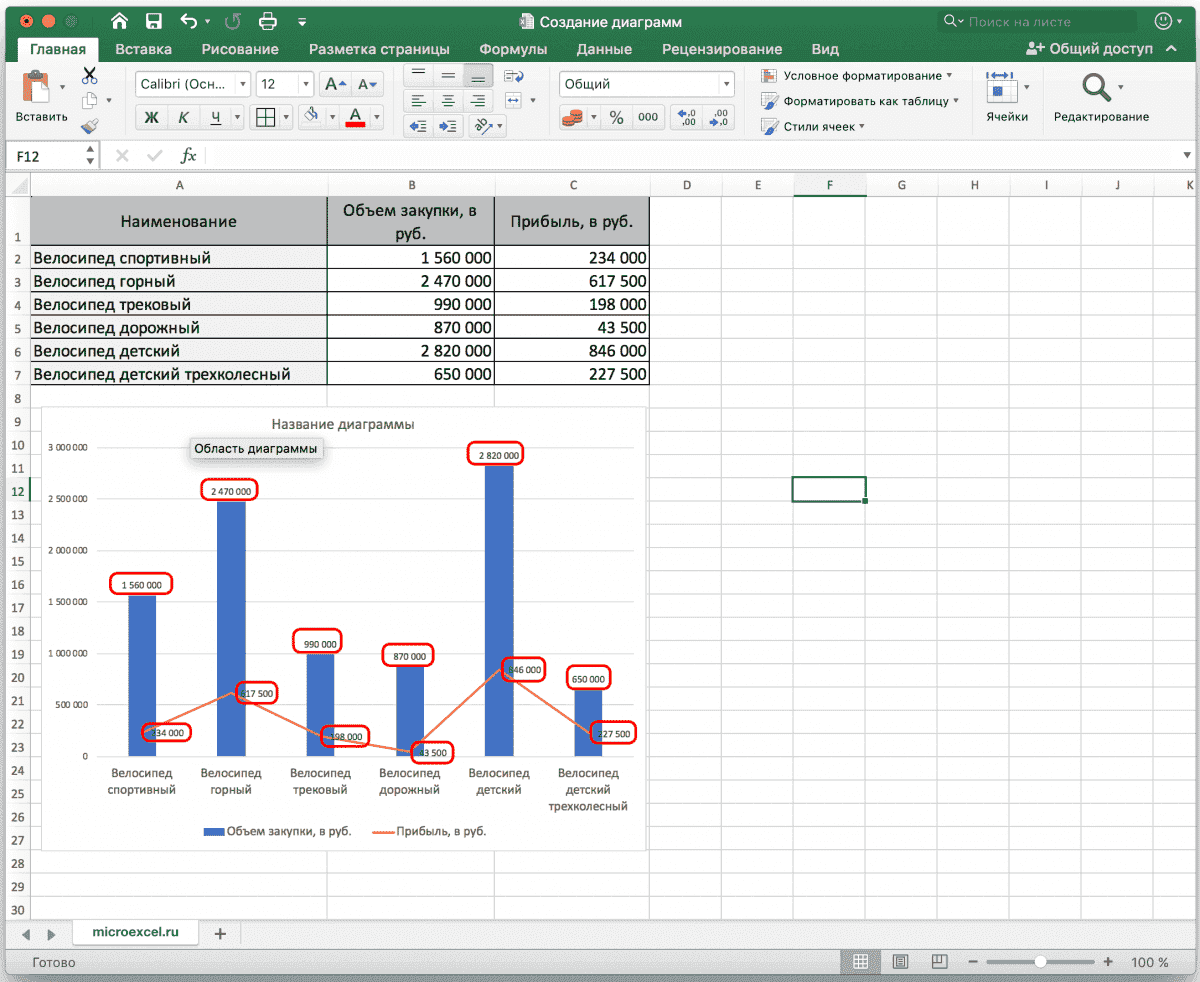Toggle bold formatting (Ж)
Image resolution: width=1200 pixels, height=982 pixels.
click(x=152, y=118)
